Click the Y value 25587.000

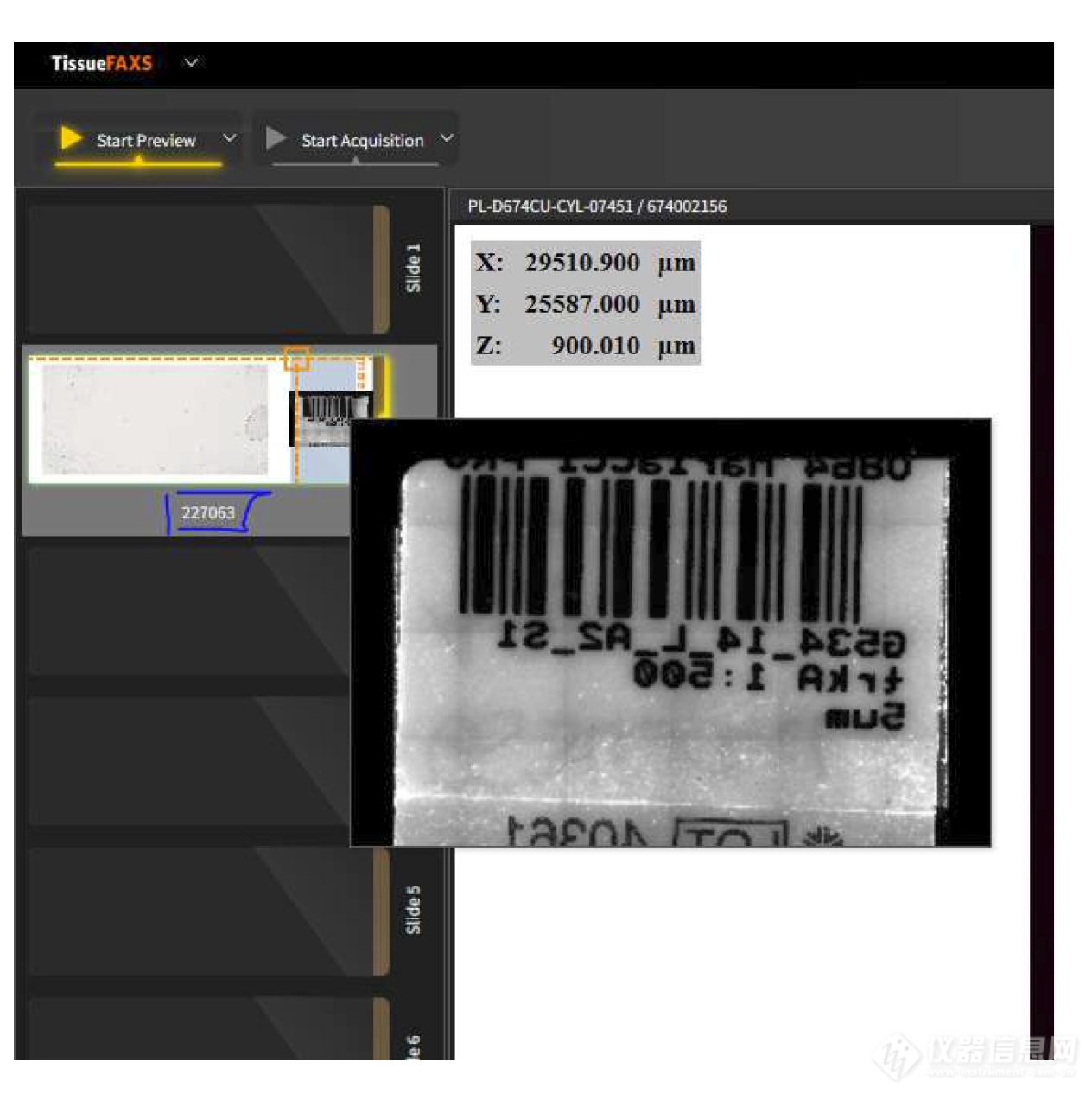[x=582, y=304]
